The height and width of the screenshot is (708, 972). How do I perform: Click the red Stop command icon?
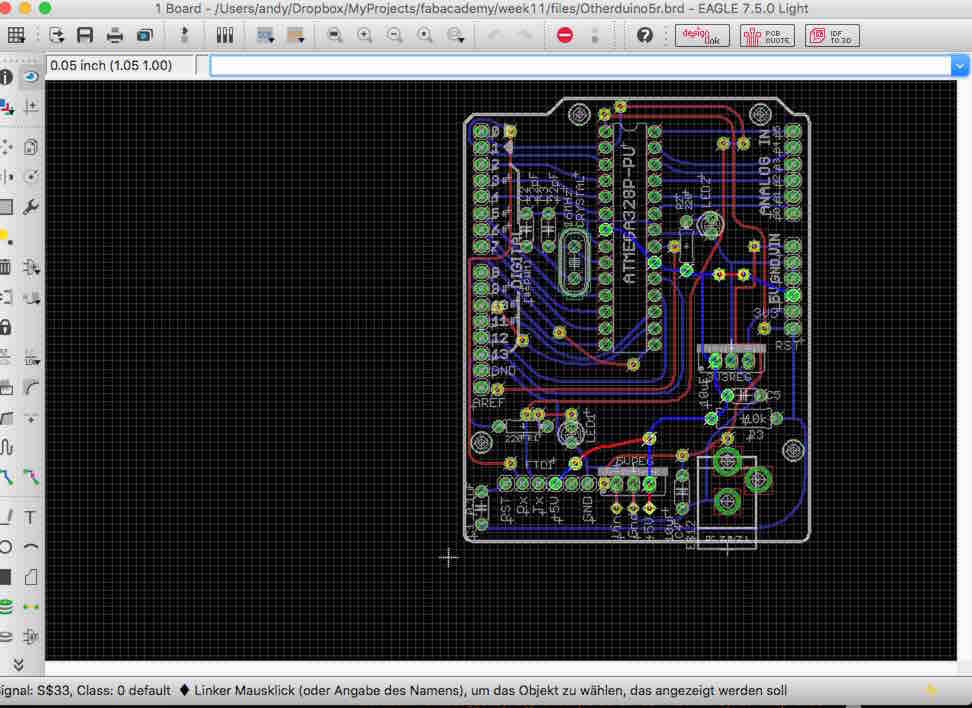coord(565,35)
